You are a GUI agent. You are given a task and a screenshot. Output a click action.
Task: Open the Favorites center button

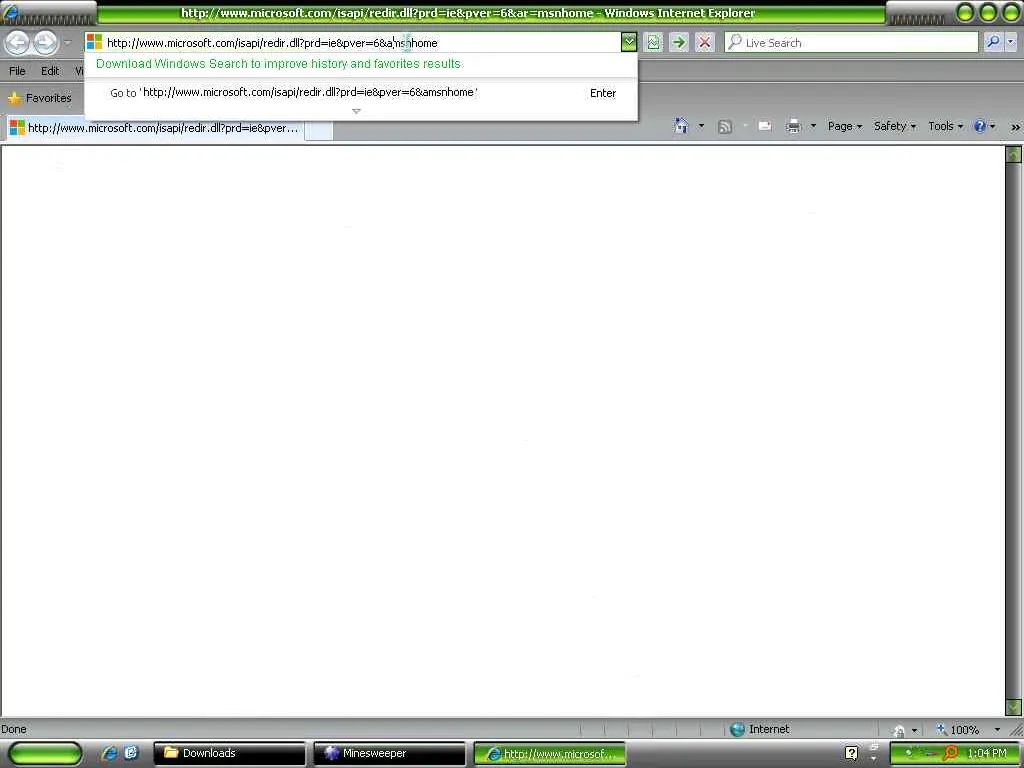pos(40,98)
